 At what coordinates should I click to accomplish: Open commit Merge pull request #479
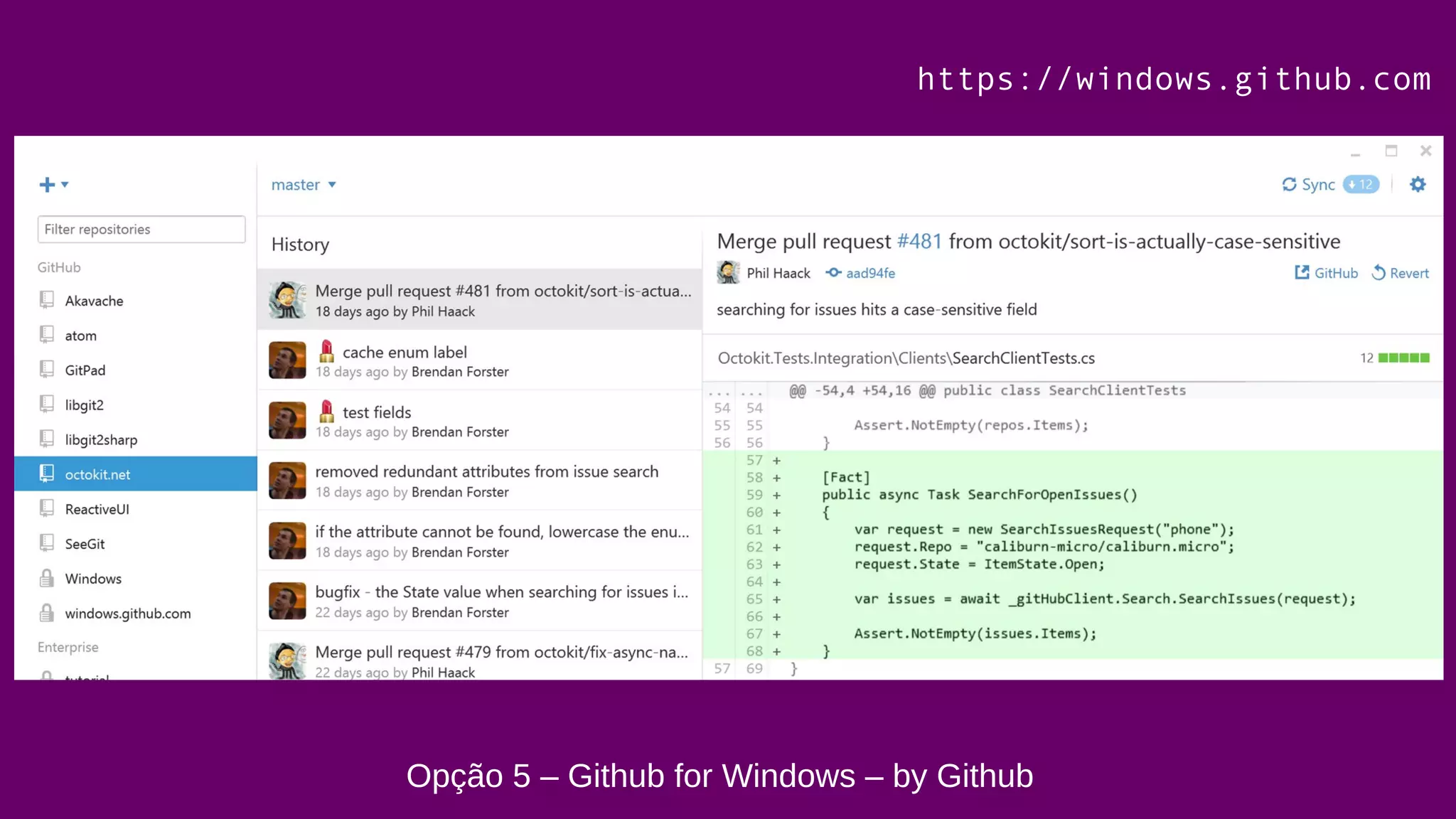pyautogui.click(x=480, y=657)
